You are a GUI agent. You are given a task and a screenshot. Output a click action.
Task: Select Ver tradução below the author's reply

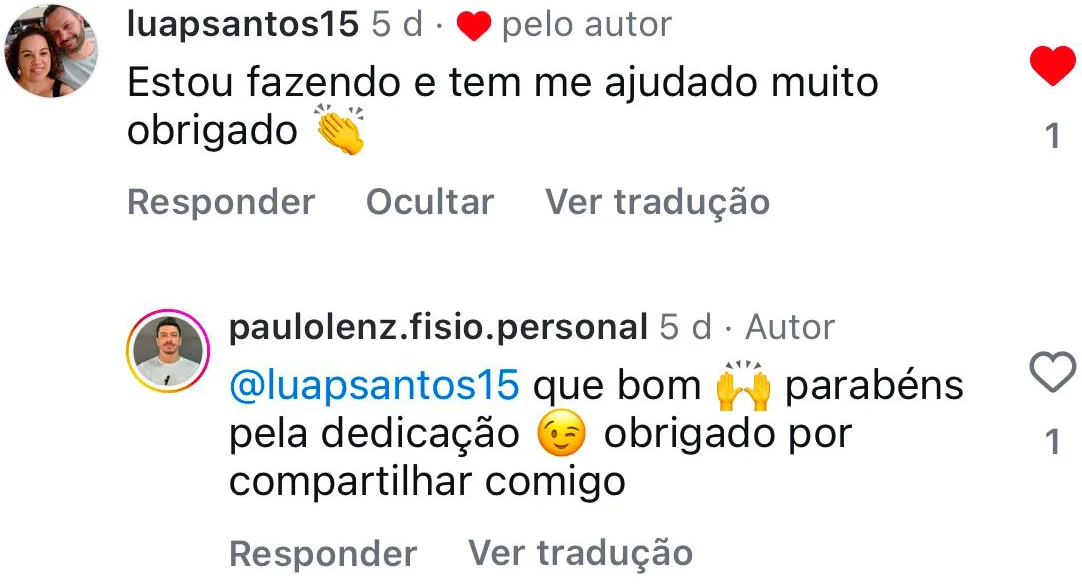[580, 554]
